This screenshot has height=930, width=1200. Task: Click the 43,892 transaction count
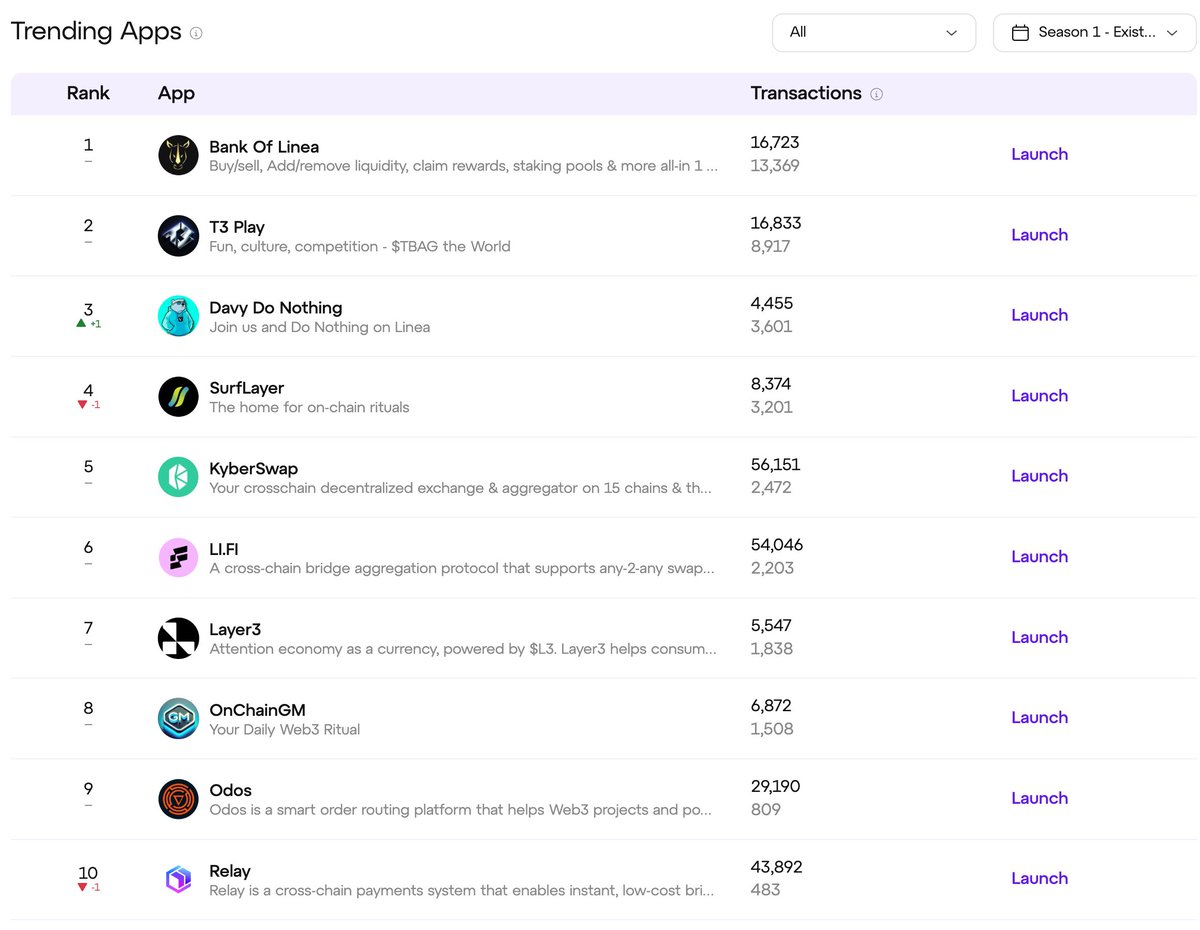point(776,867)
